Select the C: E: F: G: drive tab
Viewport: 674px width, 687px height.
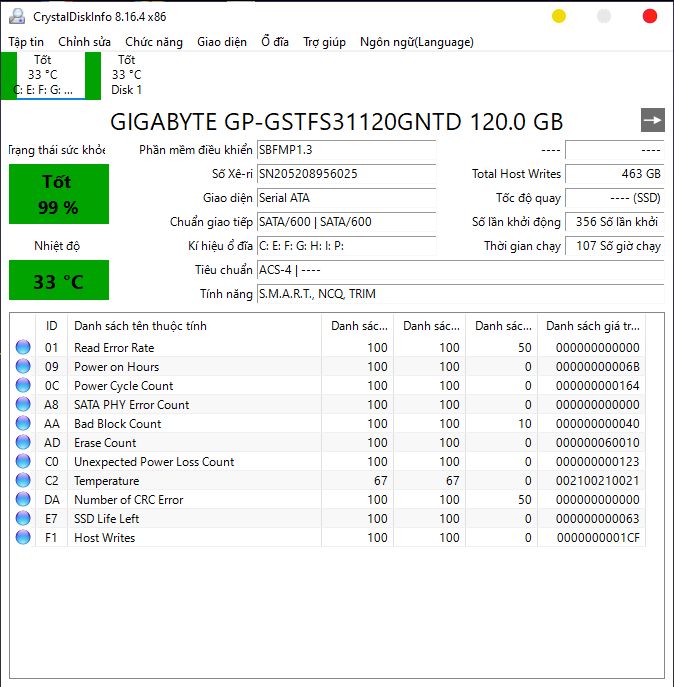click(x=43, y=75)
